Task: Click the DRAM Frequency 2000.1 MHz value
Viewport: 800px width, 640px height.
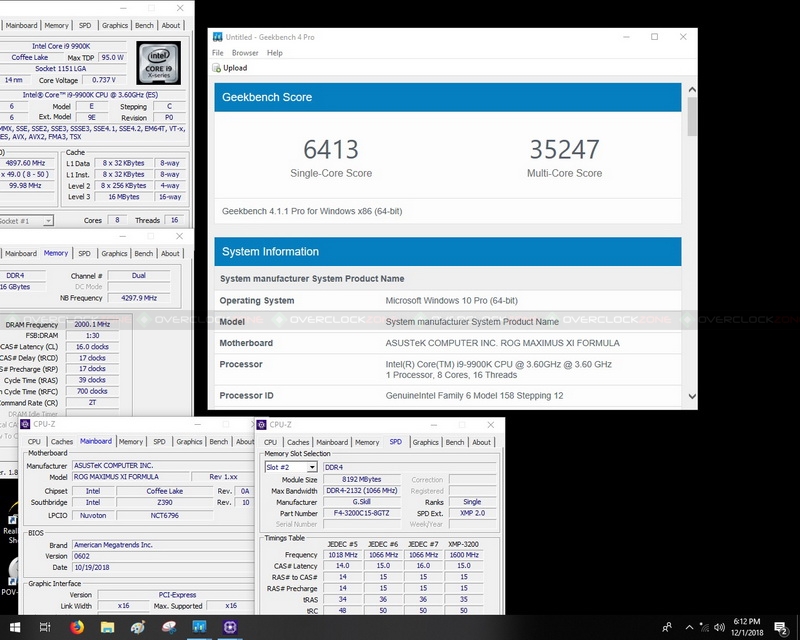Action: (x=92, y=324)
